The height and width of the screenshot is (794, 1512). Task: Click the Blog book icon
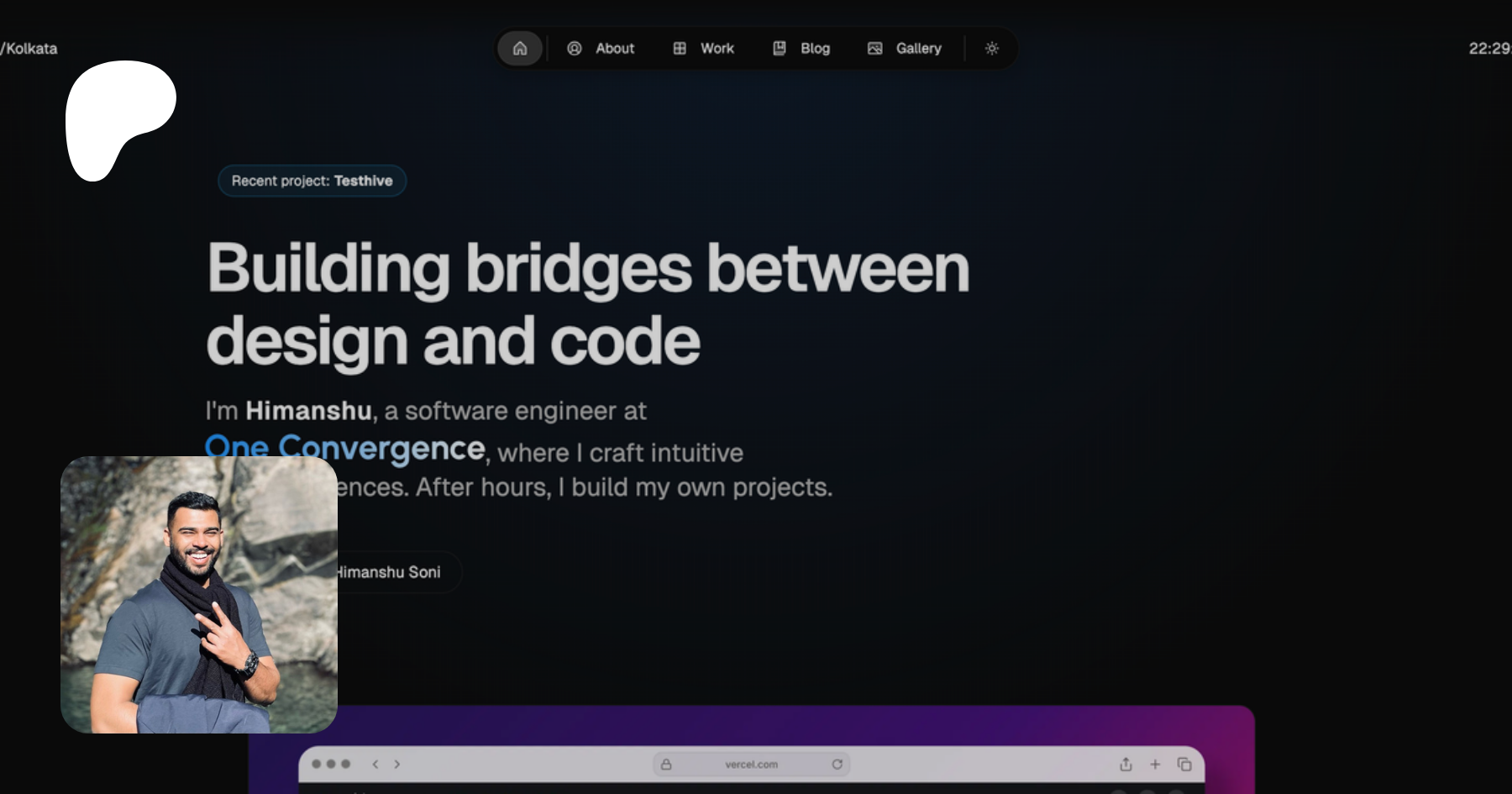point(780,49)
